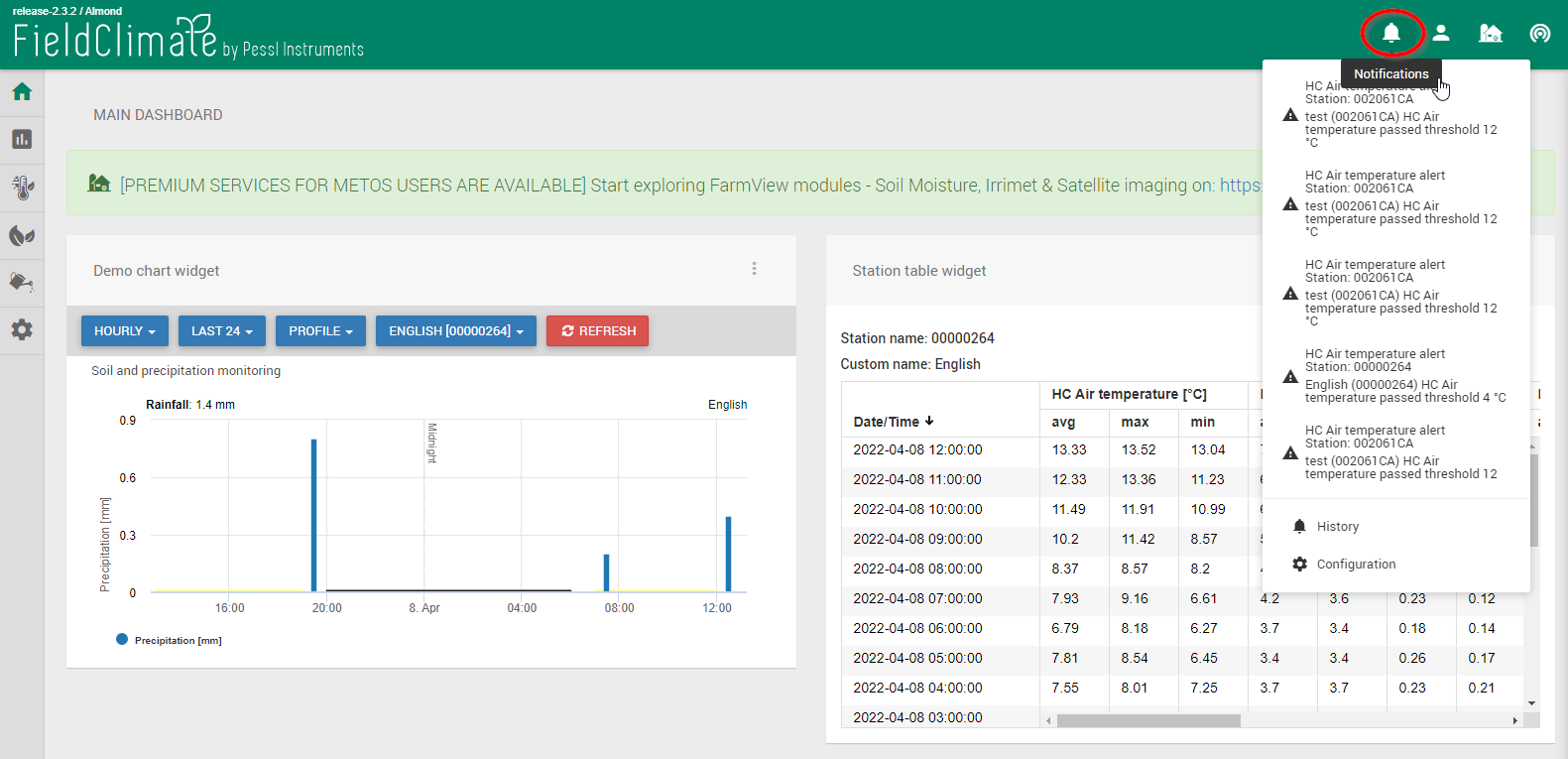
Task: Open the LAST 24 dropdown
Action: (221, 331)
